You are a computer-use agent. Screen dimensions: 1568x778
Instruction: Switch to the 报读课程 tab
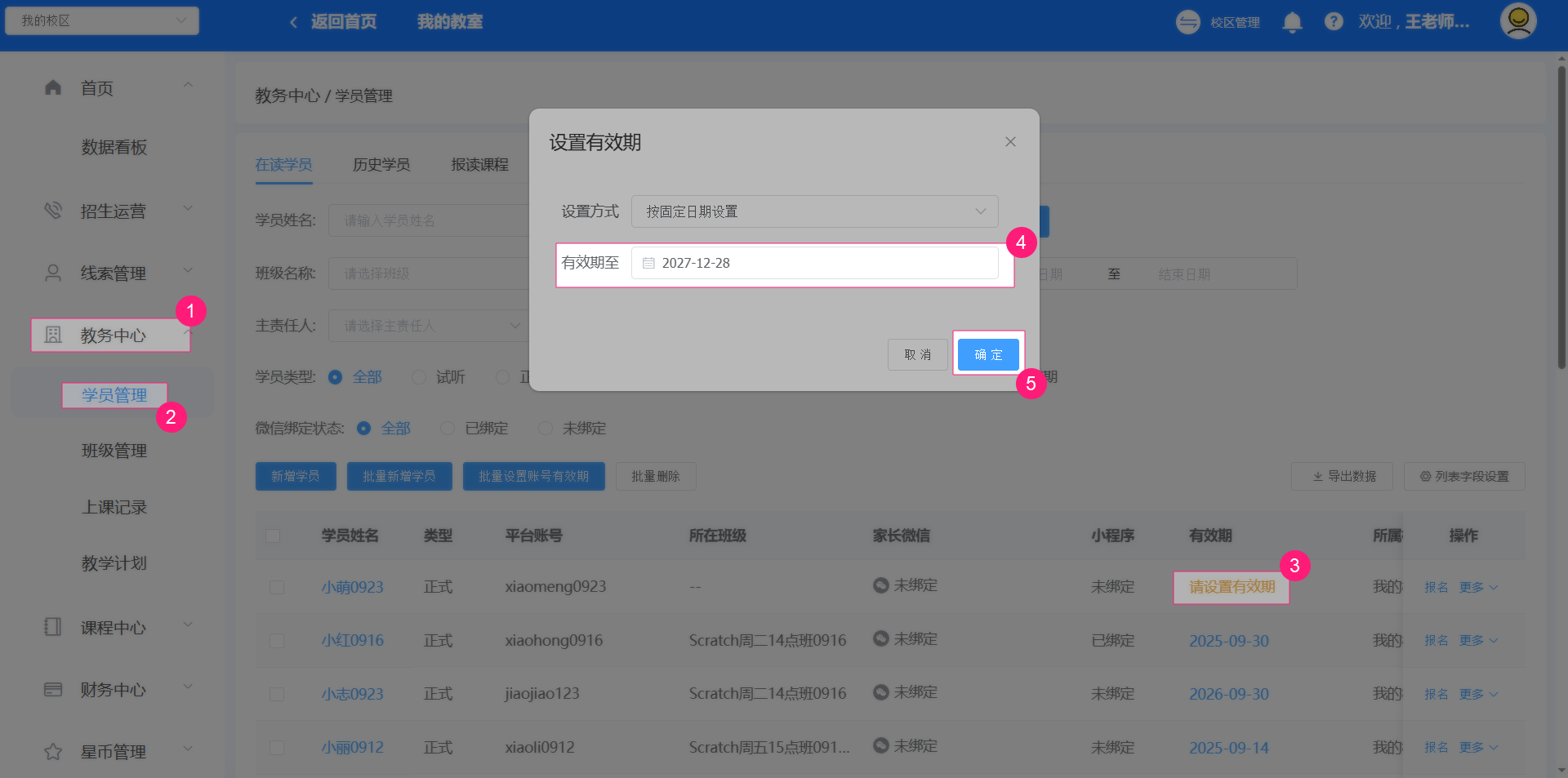coord(478,164)
